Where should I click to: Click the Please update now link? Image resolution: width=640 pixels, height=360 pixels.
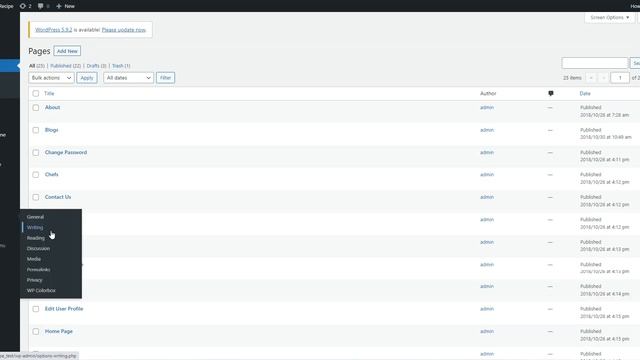[x=124, y=30]
